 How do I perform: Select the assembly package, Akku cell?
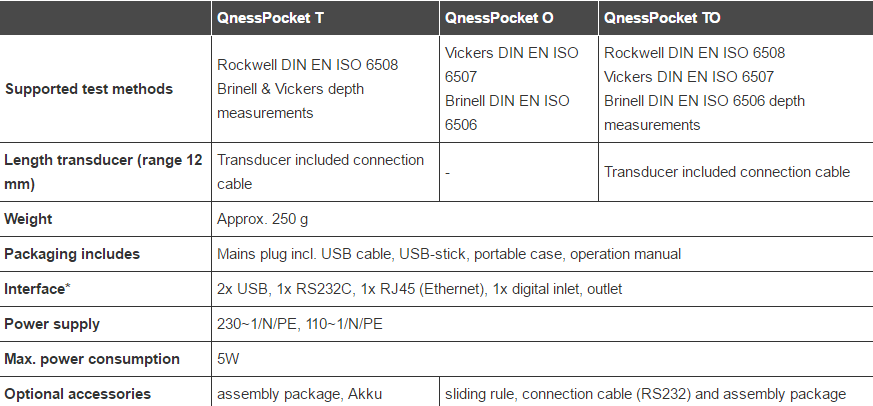300,394
